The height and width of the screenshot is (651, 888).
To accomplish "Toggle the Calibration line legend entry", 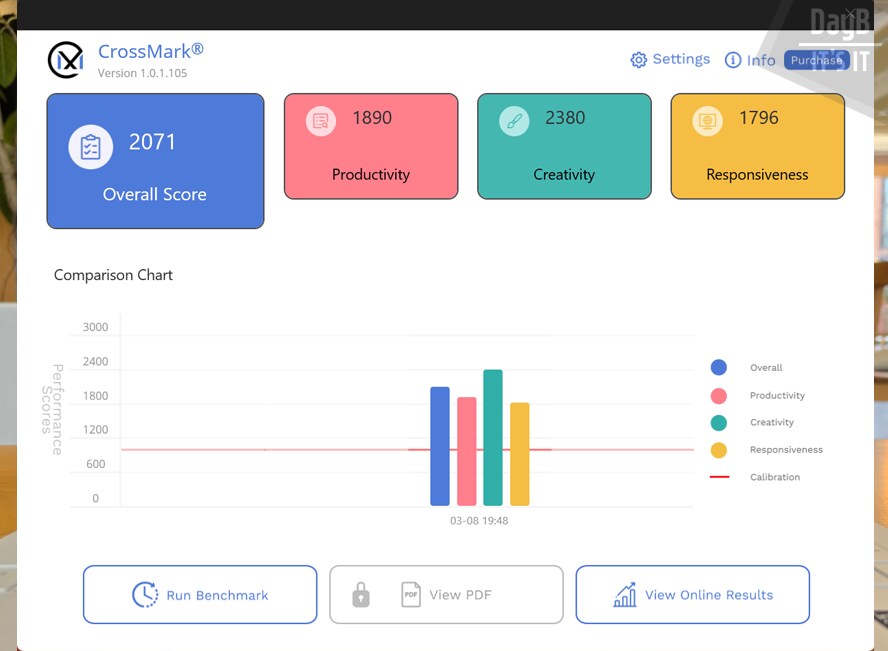I will click(x=774, y=477).
